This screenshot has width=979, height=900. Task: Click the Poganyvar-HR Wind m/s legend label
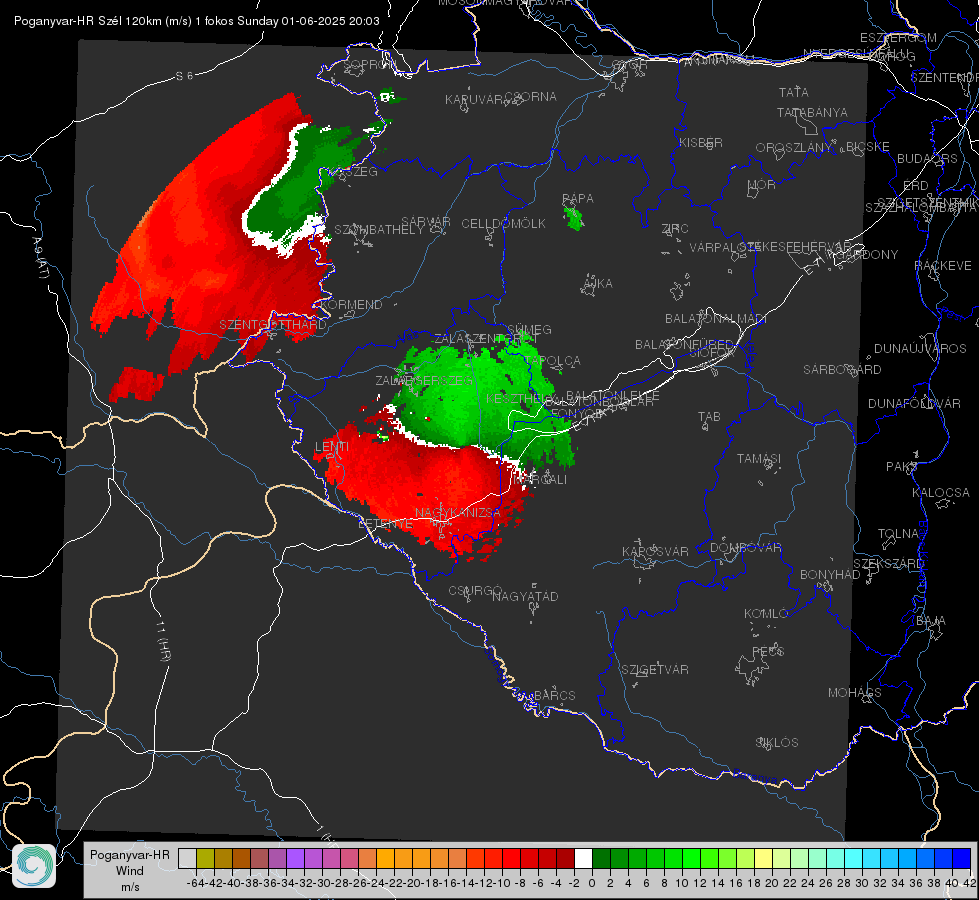130,871
